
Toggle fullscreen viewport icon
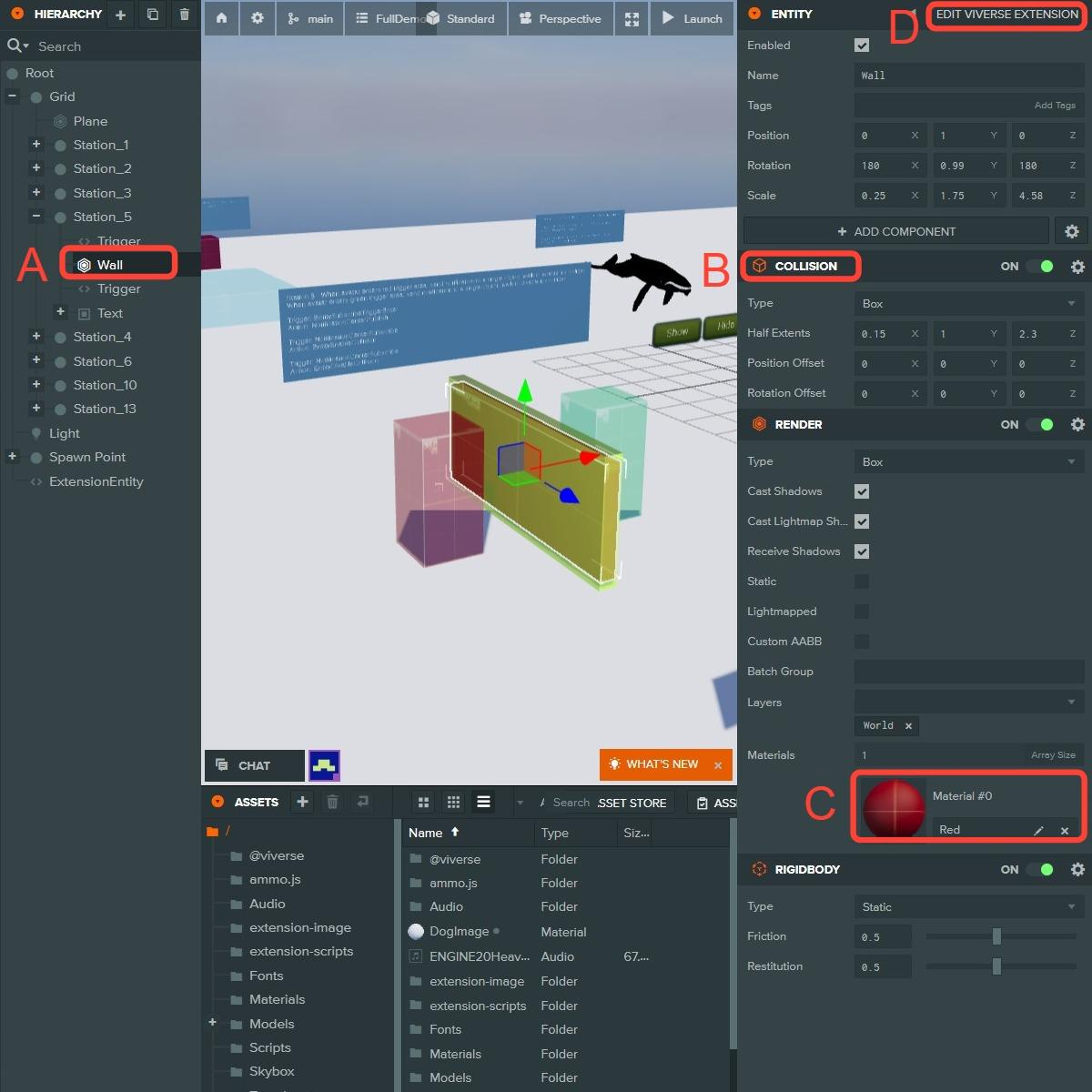632,18
